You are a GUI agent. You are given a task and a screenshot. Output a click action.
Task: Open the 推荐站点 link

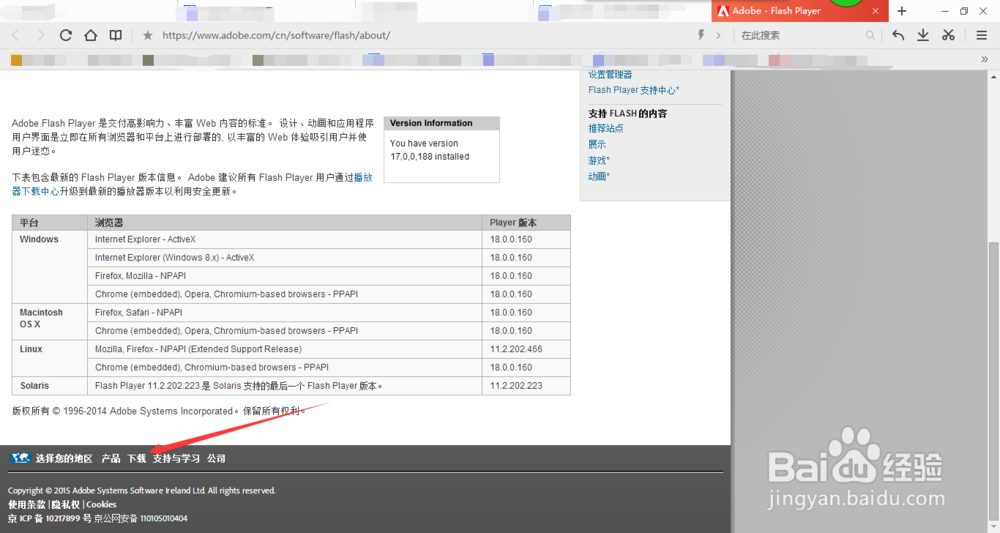coord(605,128)
